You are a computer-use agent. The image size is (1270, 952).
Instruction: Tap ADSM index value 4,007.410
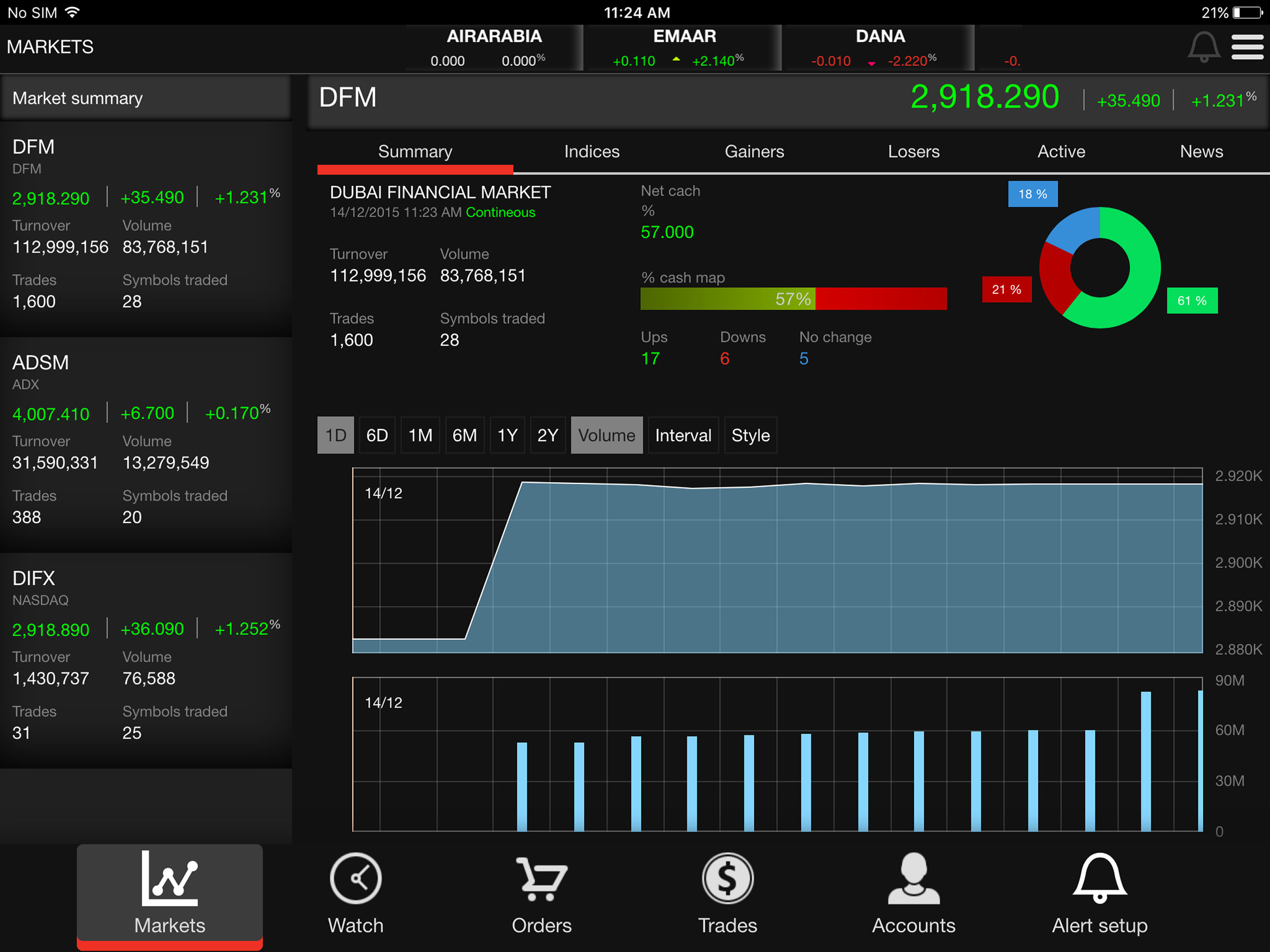click(x=51, y=414)
